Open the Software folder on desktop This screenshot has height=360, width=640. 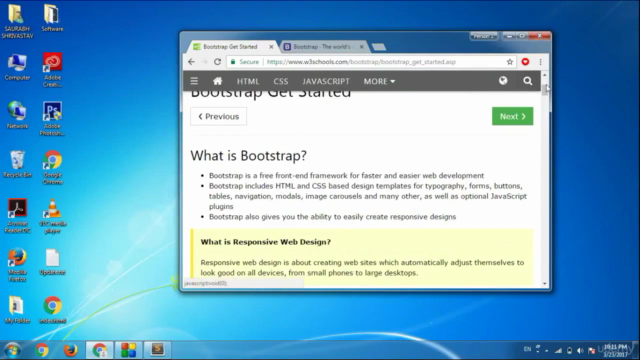coord(52,18)
